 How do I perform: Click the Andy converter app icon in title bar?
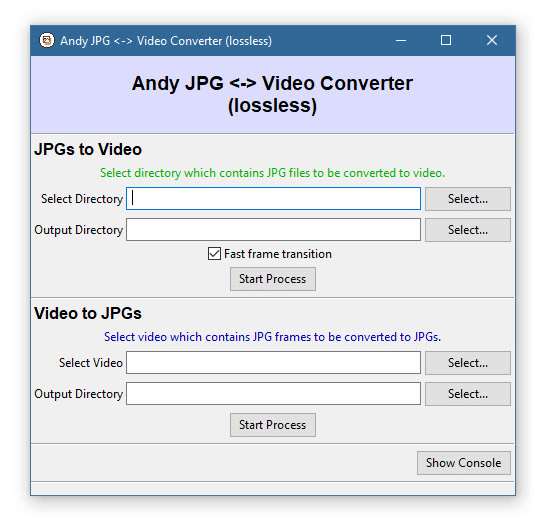point(47,40)
